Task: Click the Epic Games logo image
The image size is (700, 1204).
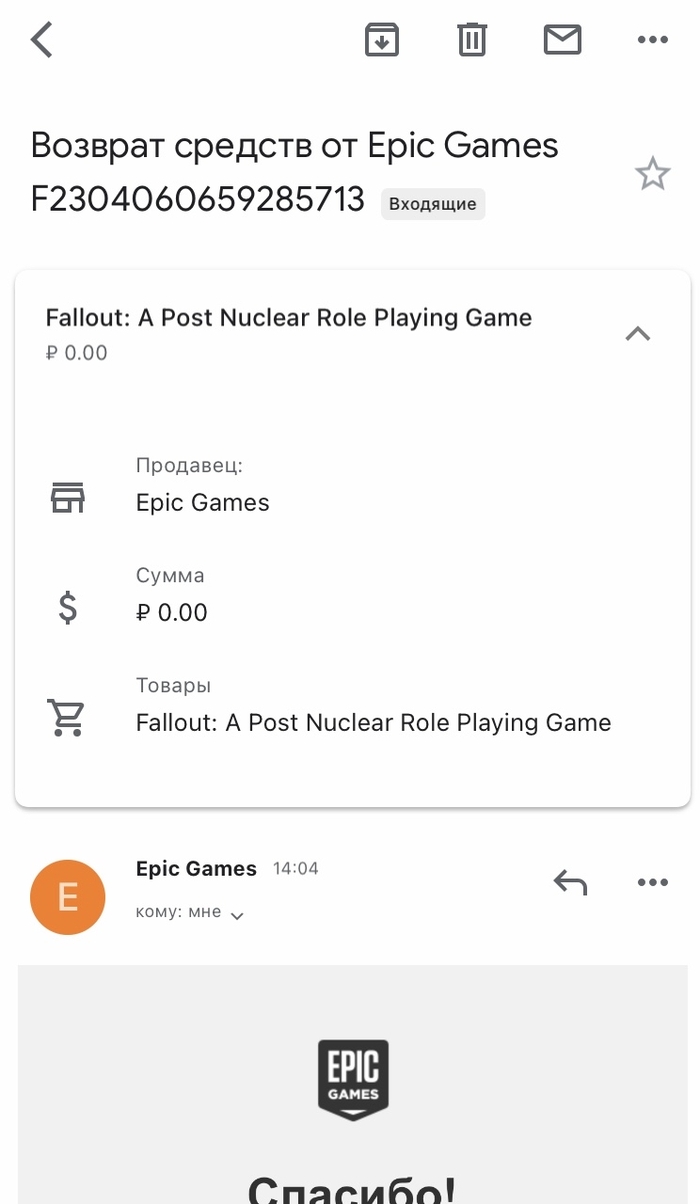Action: 353,1079
